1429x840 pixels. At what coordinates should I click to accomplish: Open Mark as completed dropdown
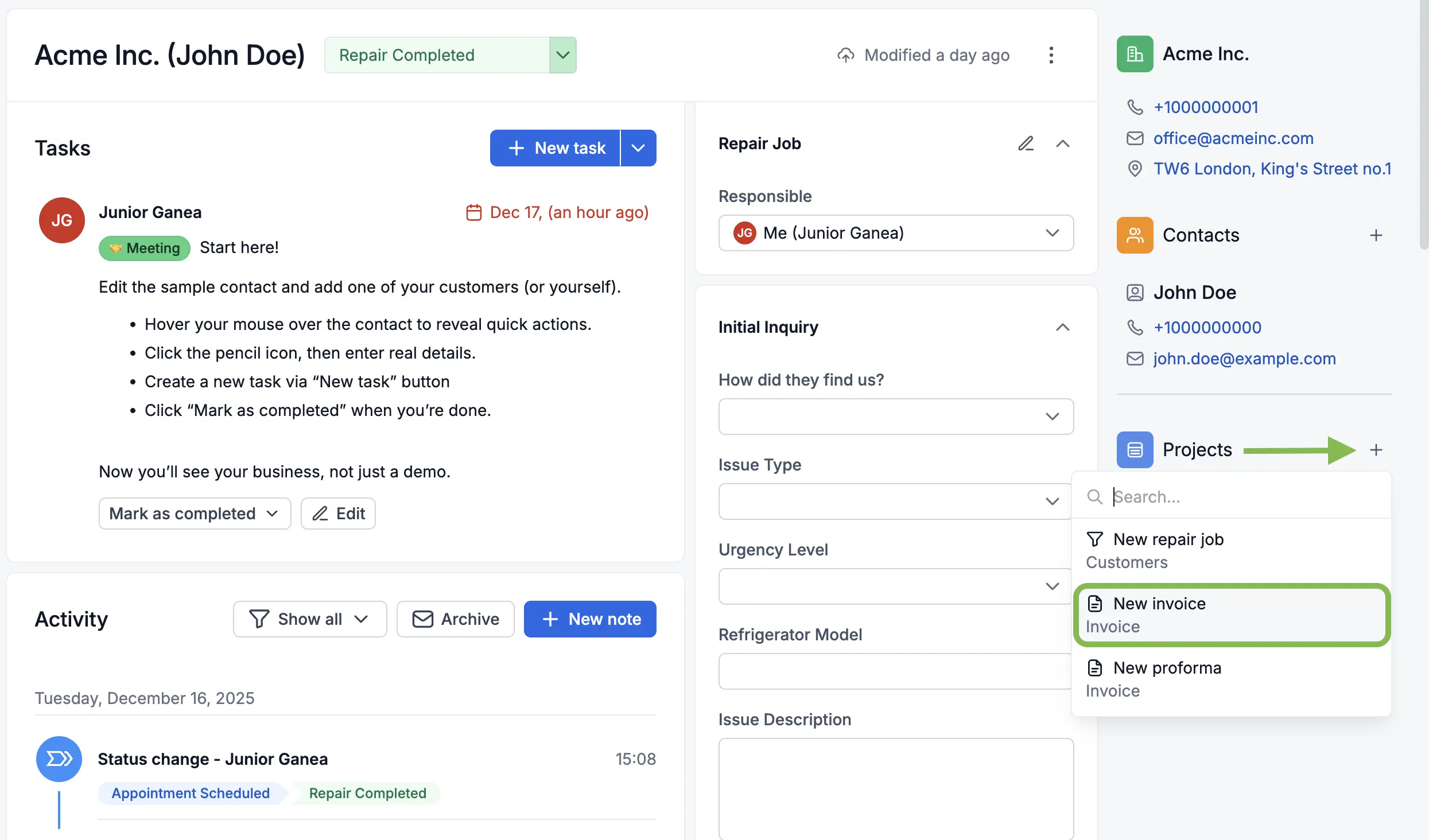195,514
